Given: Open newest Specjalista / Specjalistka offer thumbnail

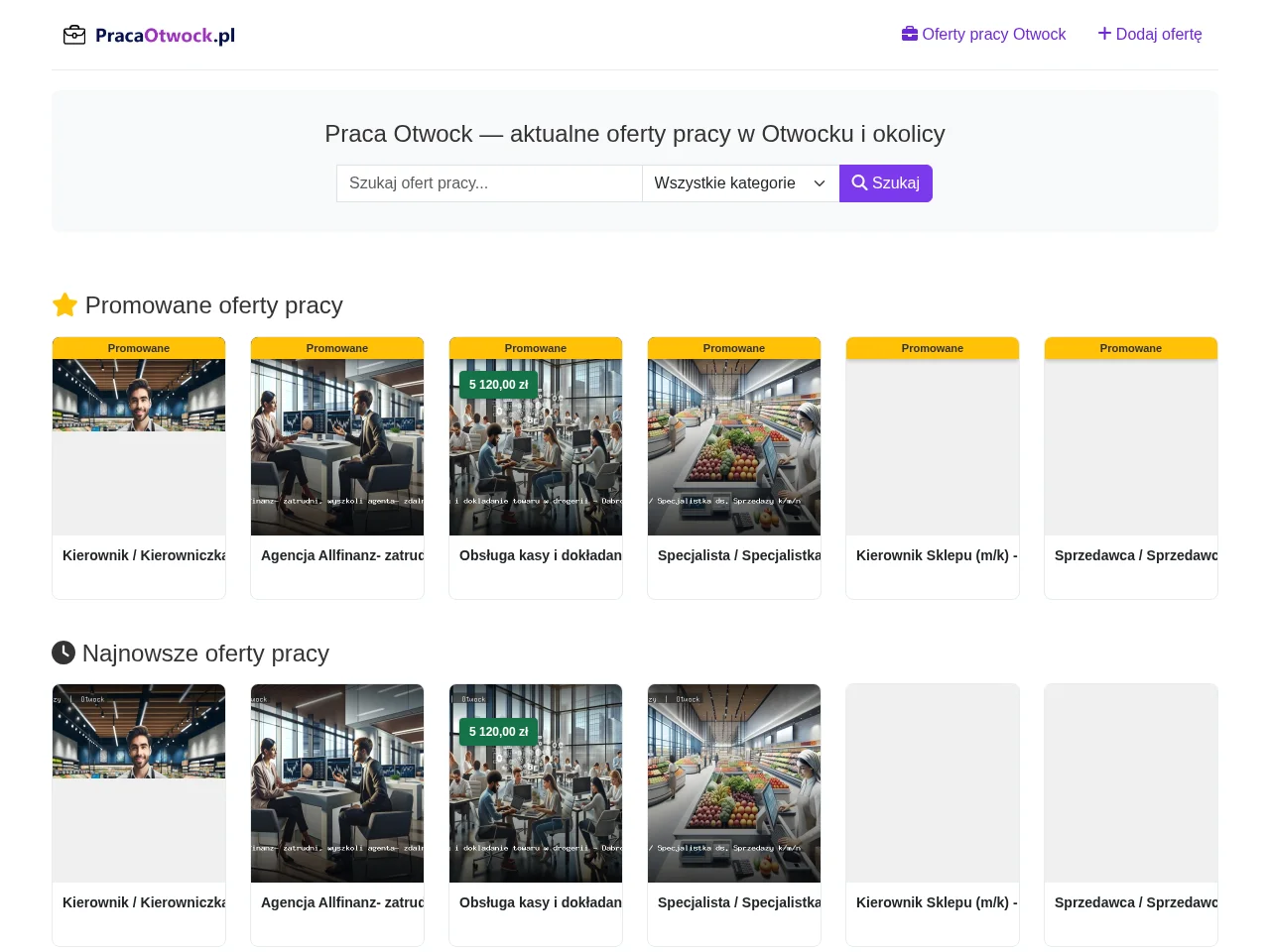Looking at the screenshot, I should pos(734,783).
